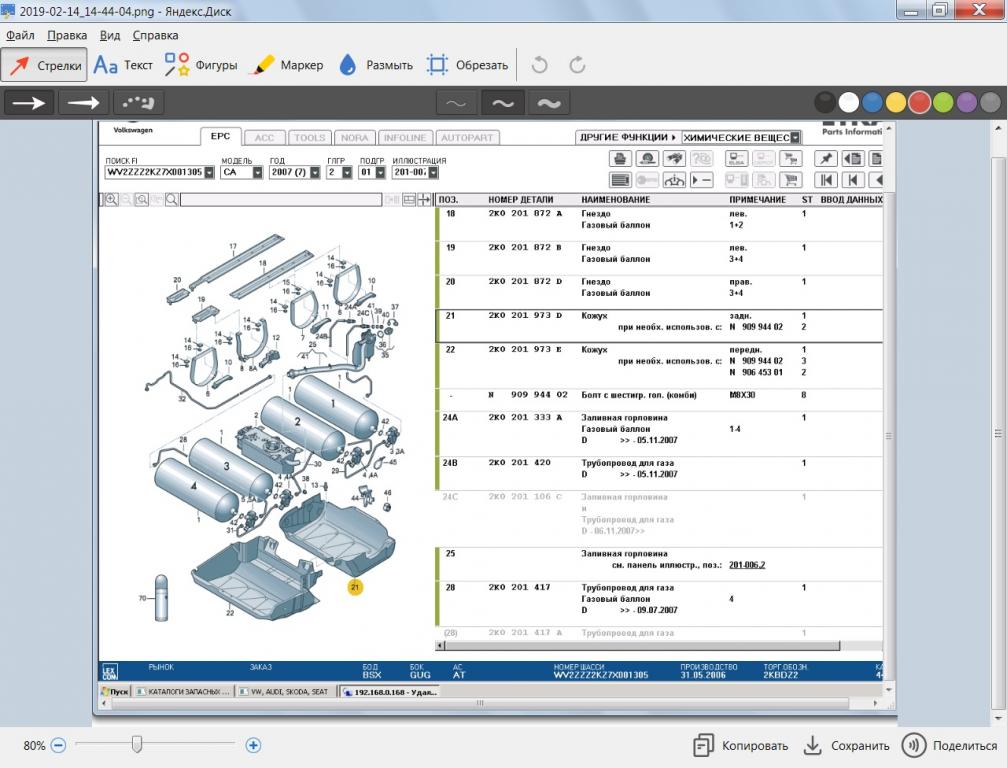Click the Пуск start button in the captured taskbar
Screen dimensions: 1007x768
(116, 692)
